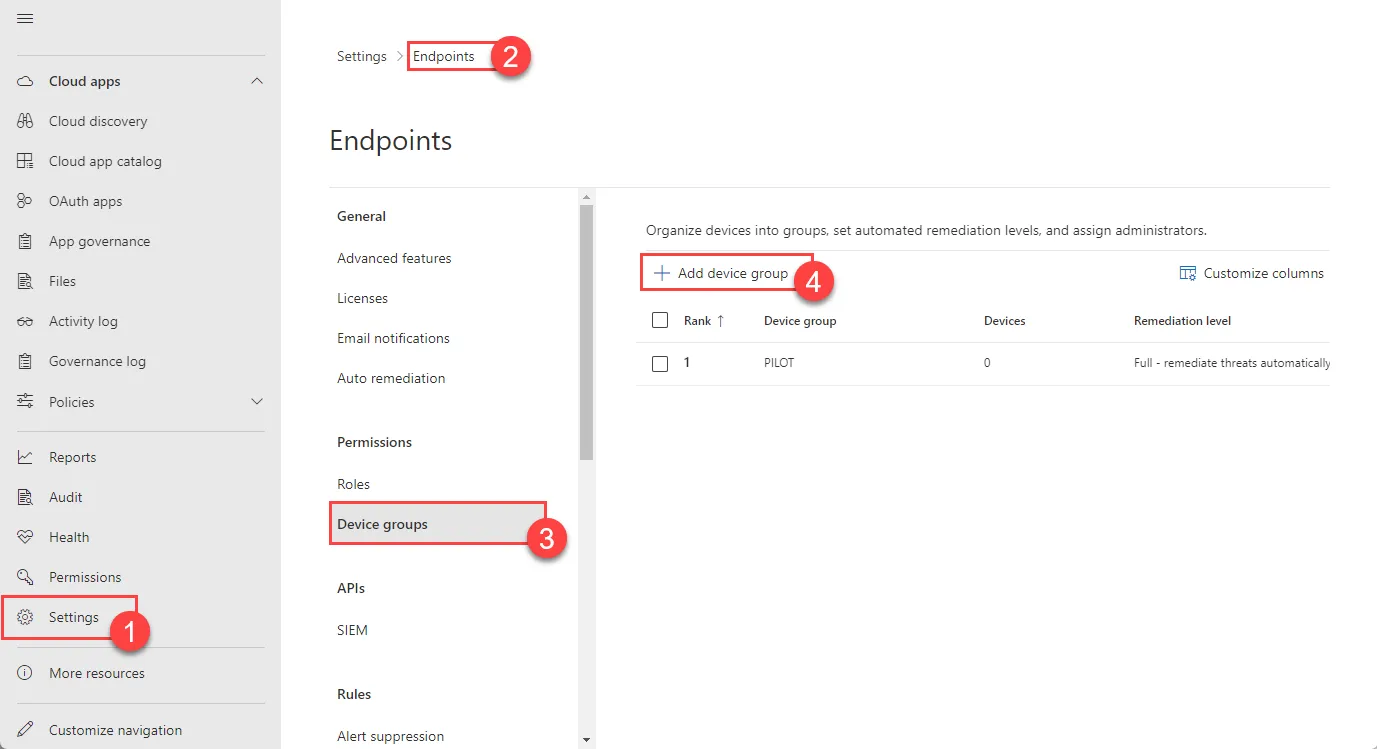Viewport: 1377px width, 749px height.
Task: Tick the checkbox for PILOT device group
Action: click(x=659, y=364)
